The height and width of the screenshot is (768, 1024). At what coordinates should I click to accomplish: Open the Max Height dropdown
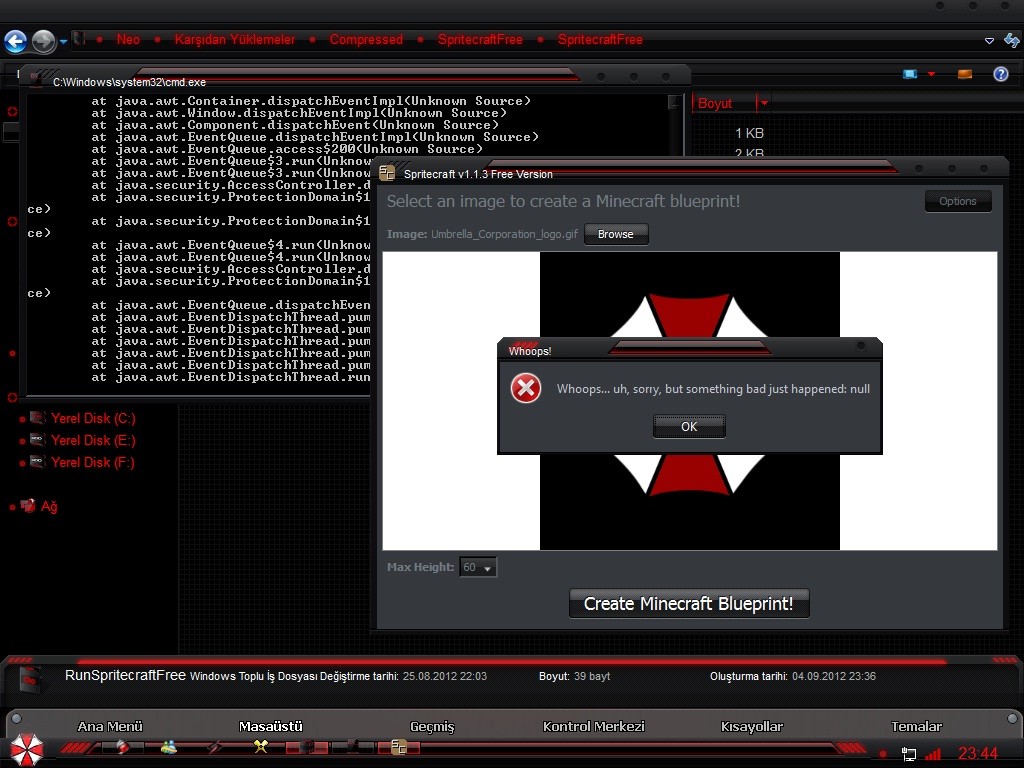(478, 567)
